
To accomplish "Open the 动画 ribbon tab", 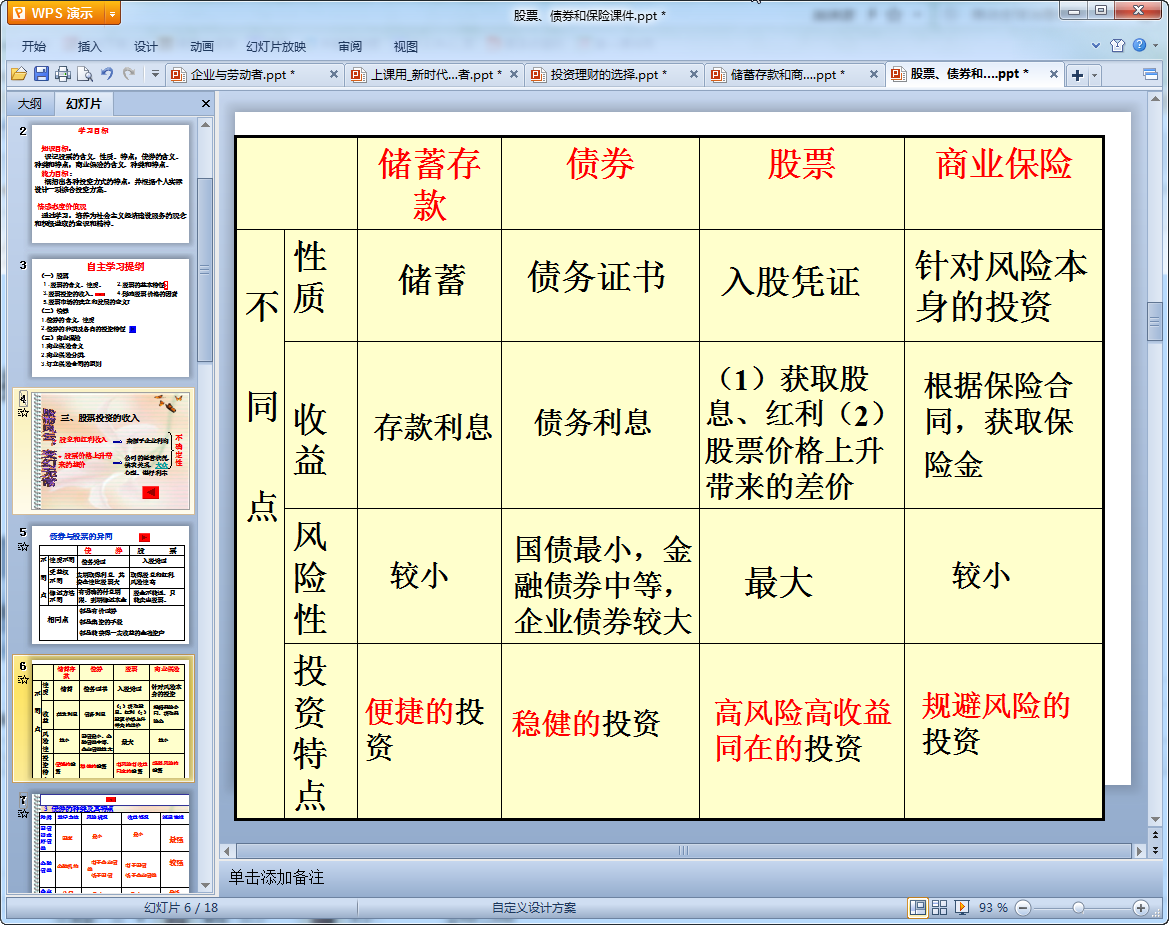I will point(201,46).
